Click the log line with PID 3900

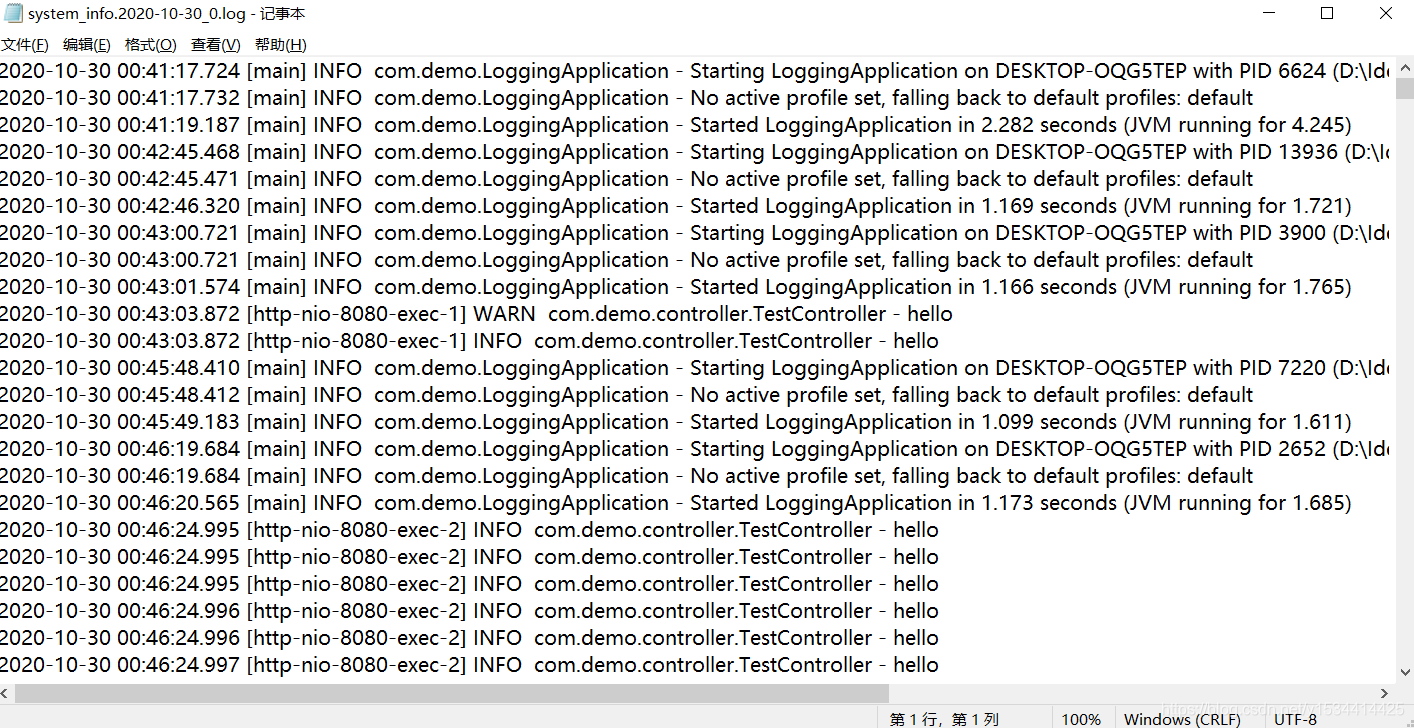695,233
